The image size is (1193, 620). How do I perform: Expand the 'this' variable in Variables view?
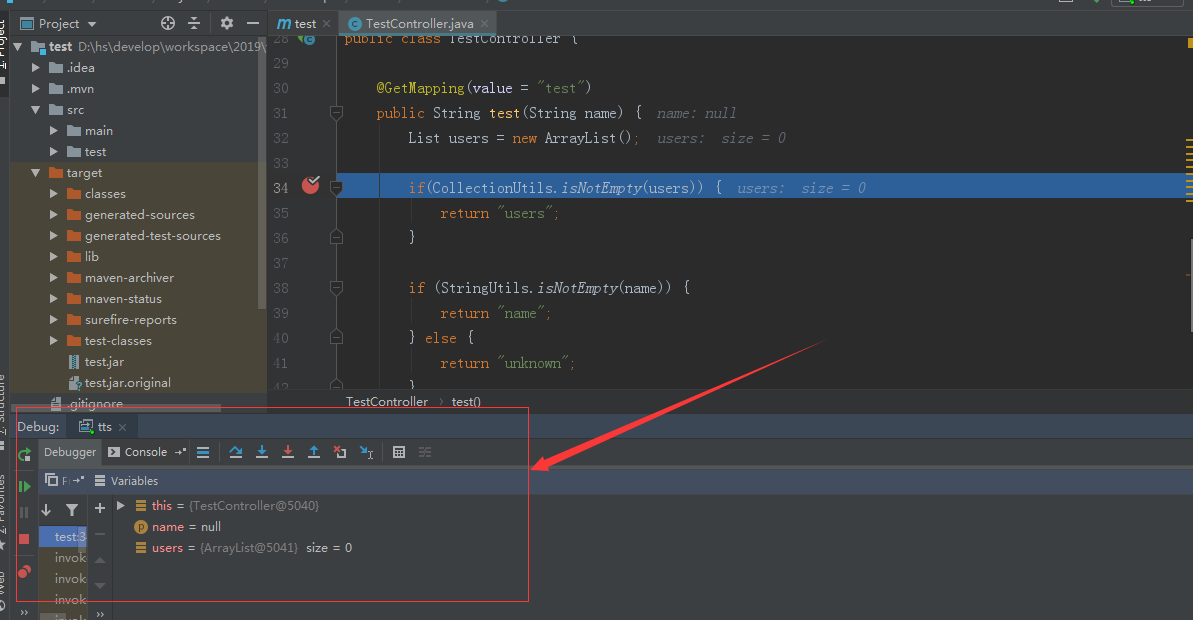pos(119,506)
